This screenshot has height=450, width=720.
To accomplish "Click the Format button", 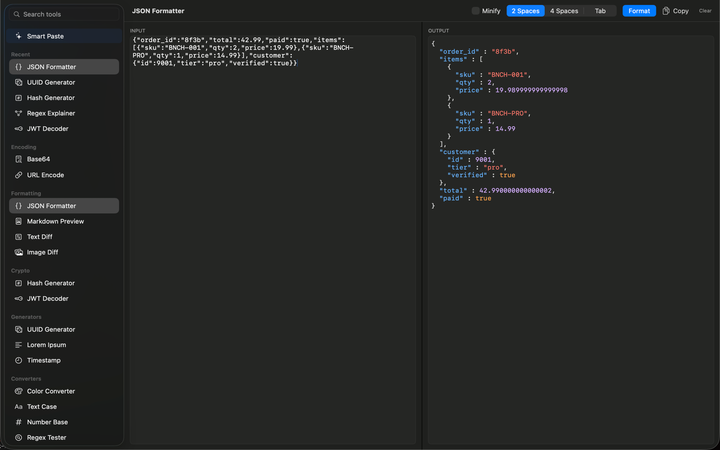I will point(639,11).
